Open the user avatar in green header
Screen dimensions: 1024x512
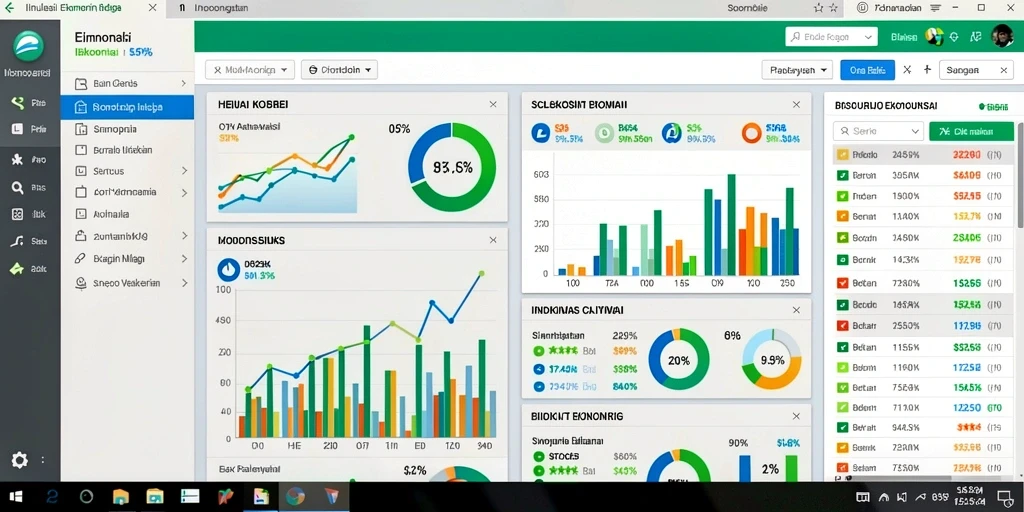[1002, 37]
